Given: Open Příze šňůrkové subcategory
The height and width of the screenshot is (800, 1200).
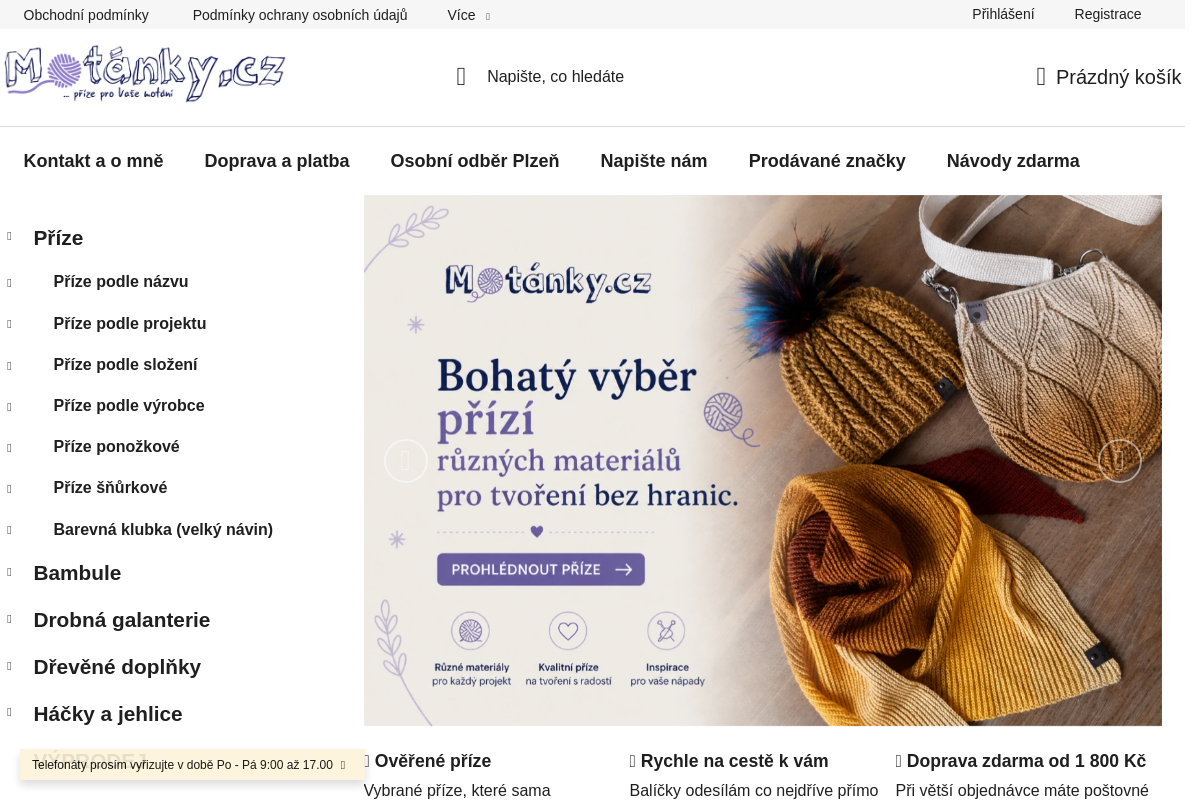Looking at the screenshot, I should [x=110, y=488].
